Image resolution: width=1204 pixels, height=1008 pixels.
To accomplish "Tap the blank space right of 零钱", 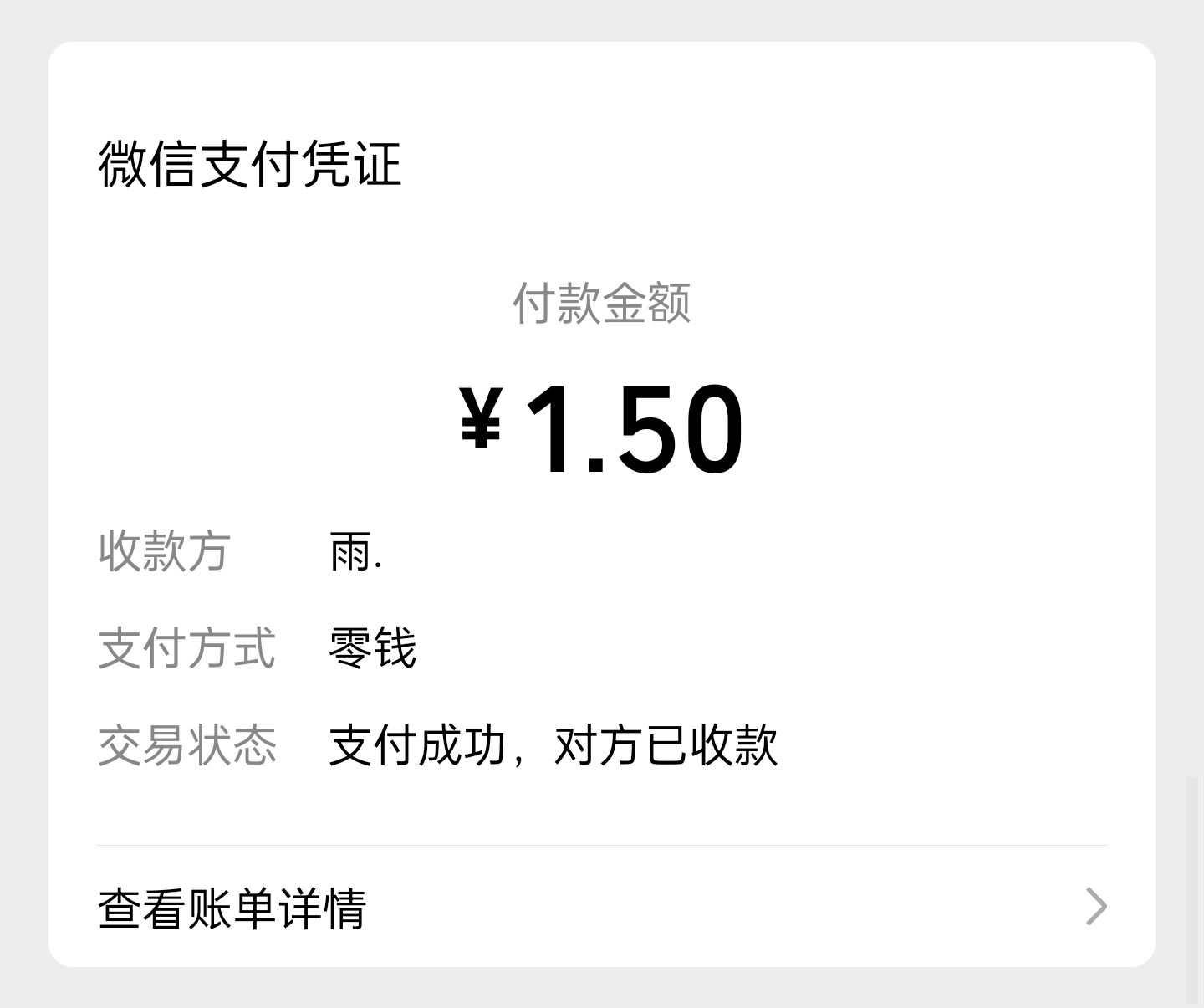I will pyautogui.click(x=752, y=648).
